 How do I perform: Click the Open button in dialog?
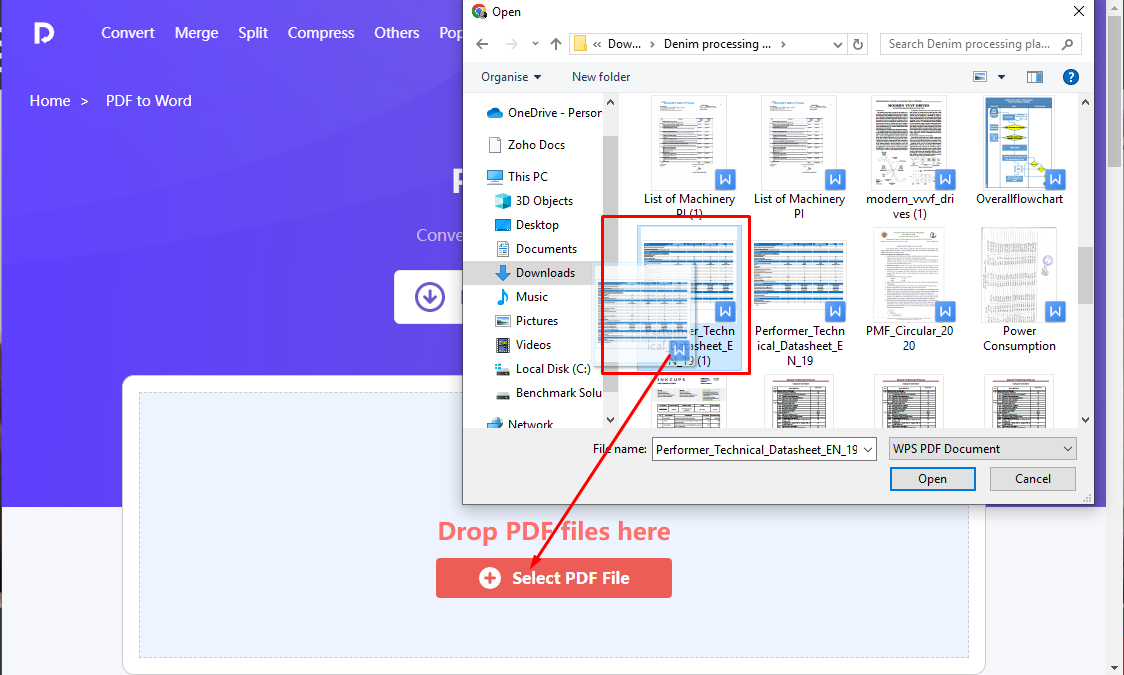(932, 479)
